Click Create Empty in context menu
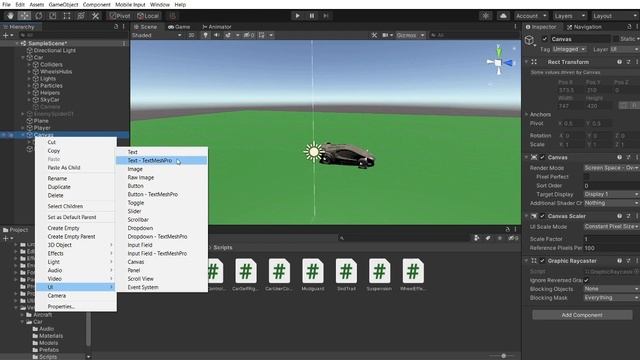This screenshot has width=640, height=360. (x=76, y=228)
